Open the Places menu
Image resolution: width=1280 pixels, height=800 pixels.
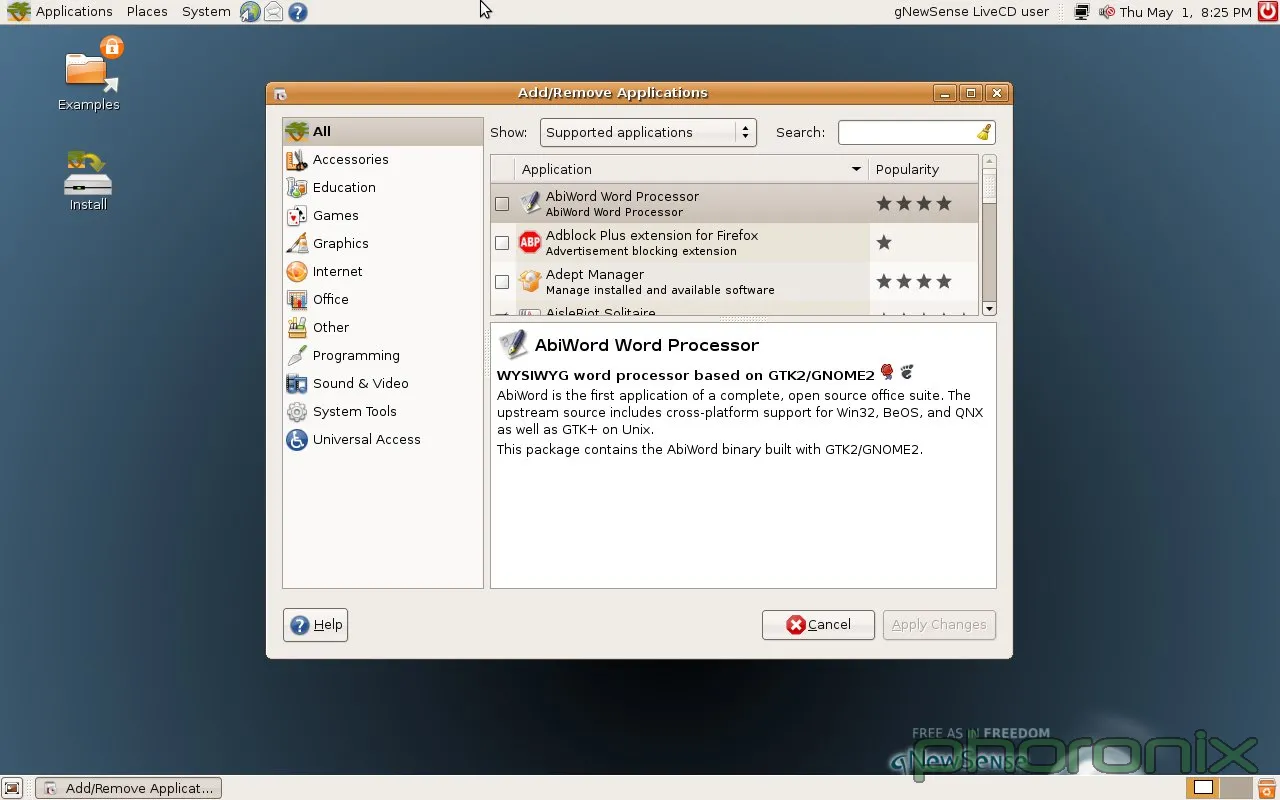point(147,12)
